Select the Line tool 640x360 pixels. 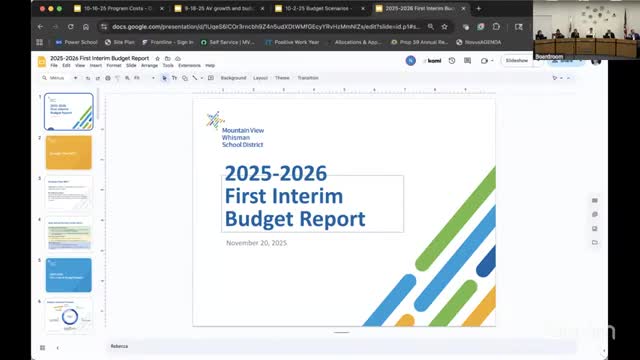[195, 78]
